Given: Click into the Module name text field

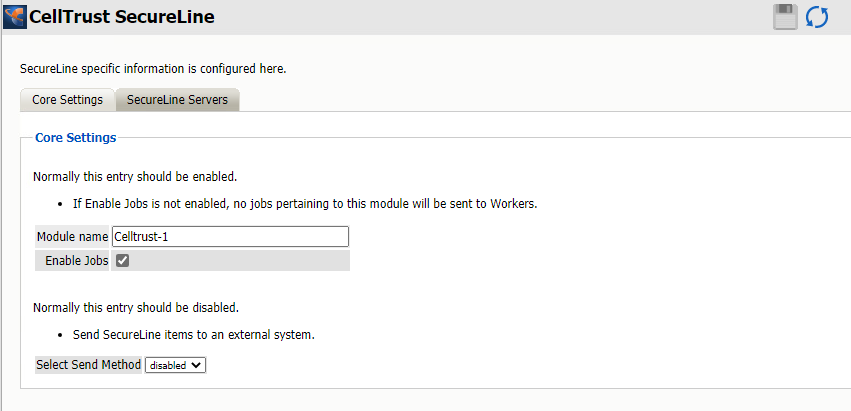Looking at the screenshot, I should point(230,236).
